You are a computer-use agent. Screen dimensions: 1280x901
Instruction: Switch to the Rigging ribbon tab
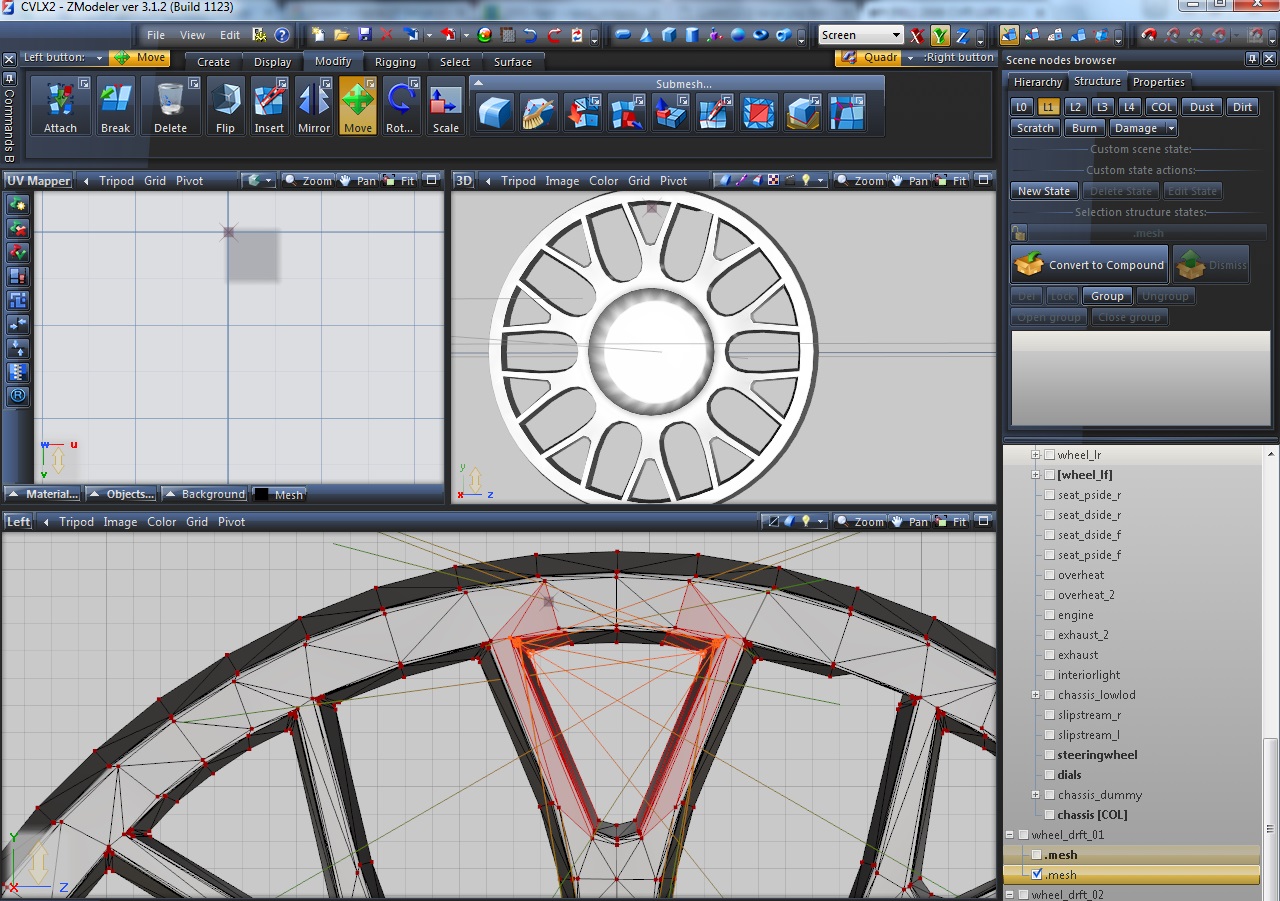[x=395, y=62]
